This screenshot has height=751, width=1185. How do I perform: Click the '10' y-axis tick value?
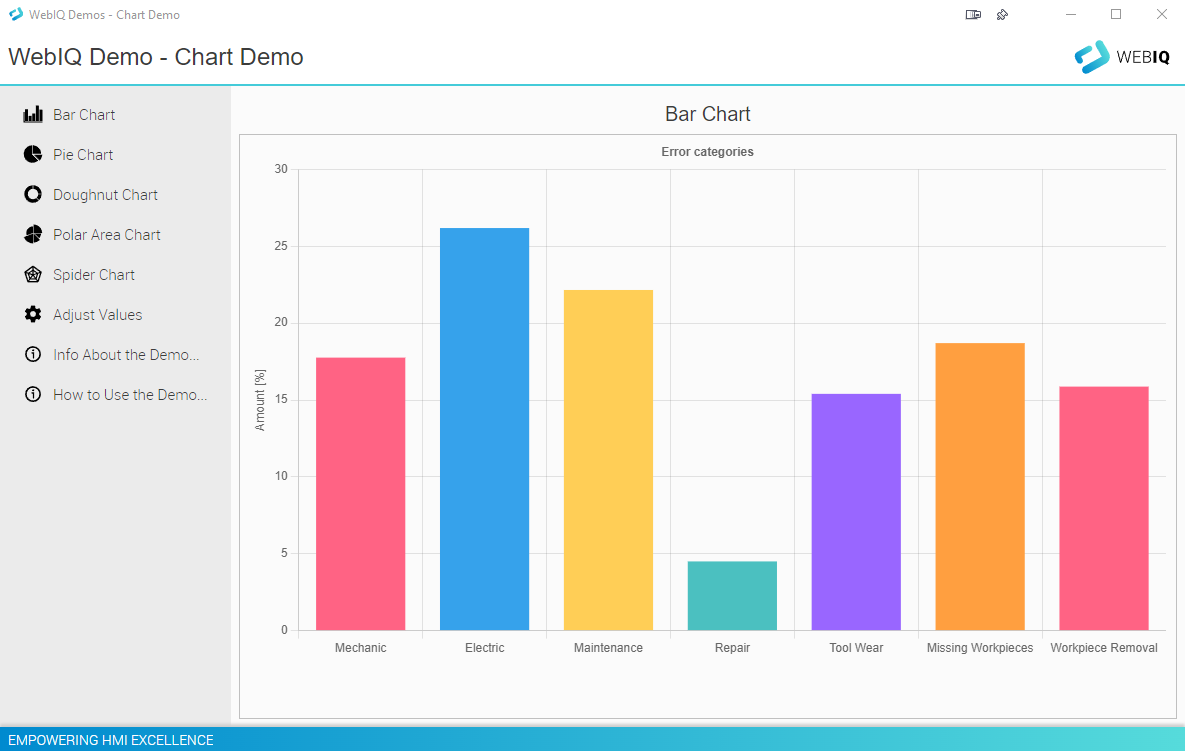(x=281, y=476)
